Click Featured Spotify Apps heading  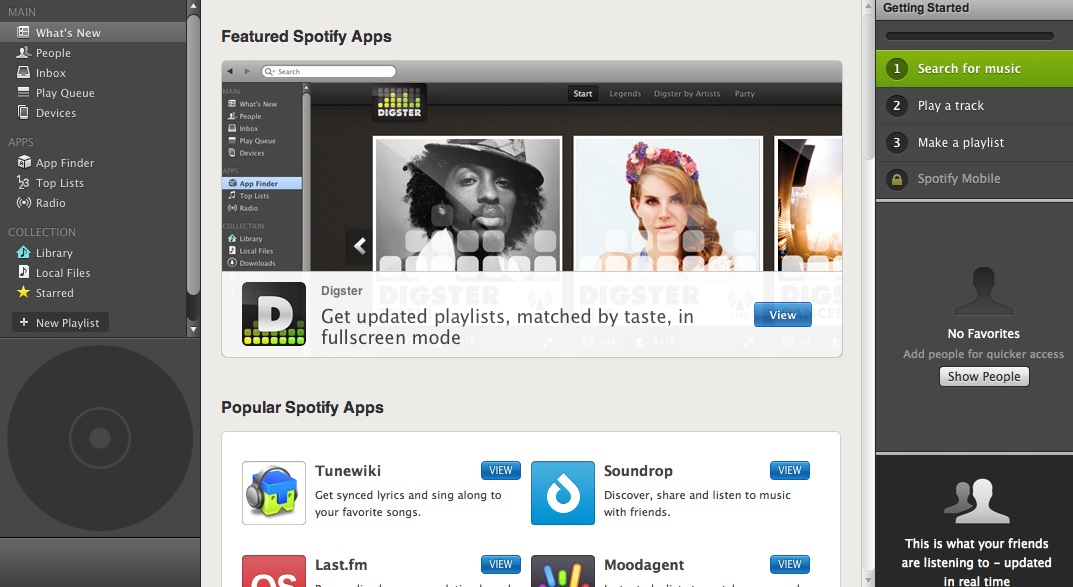(306, 36)
